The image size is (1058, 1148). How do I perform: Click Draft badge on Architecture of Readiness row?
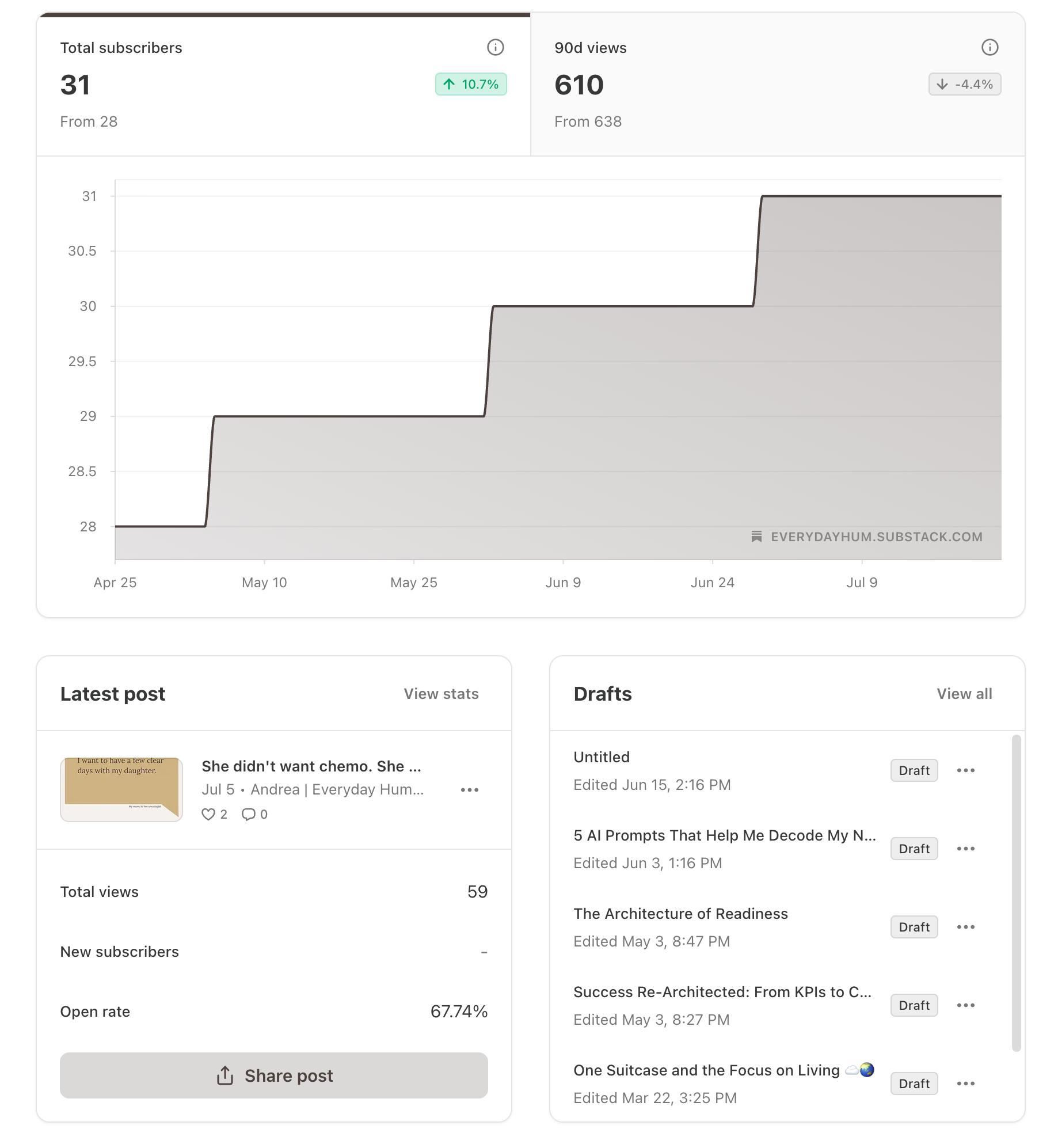pos(914,927)
